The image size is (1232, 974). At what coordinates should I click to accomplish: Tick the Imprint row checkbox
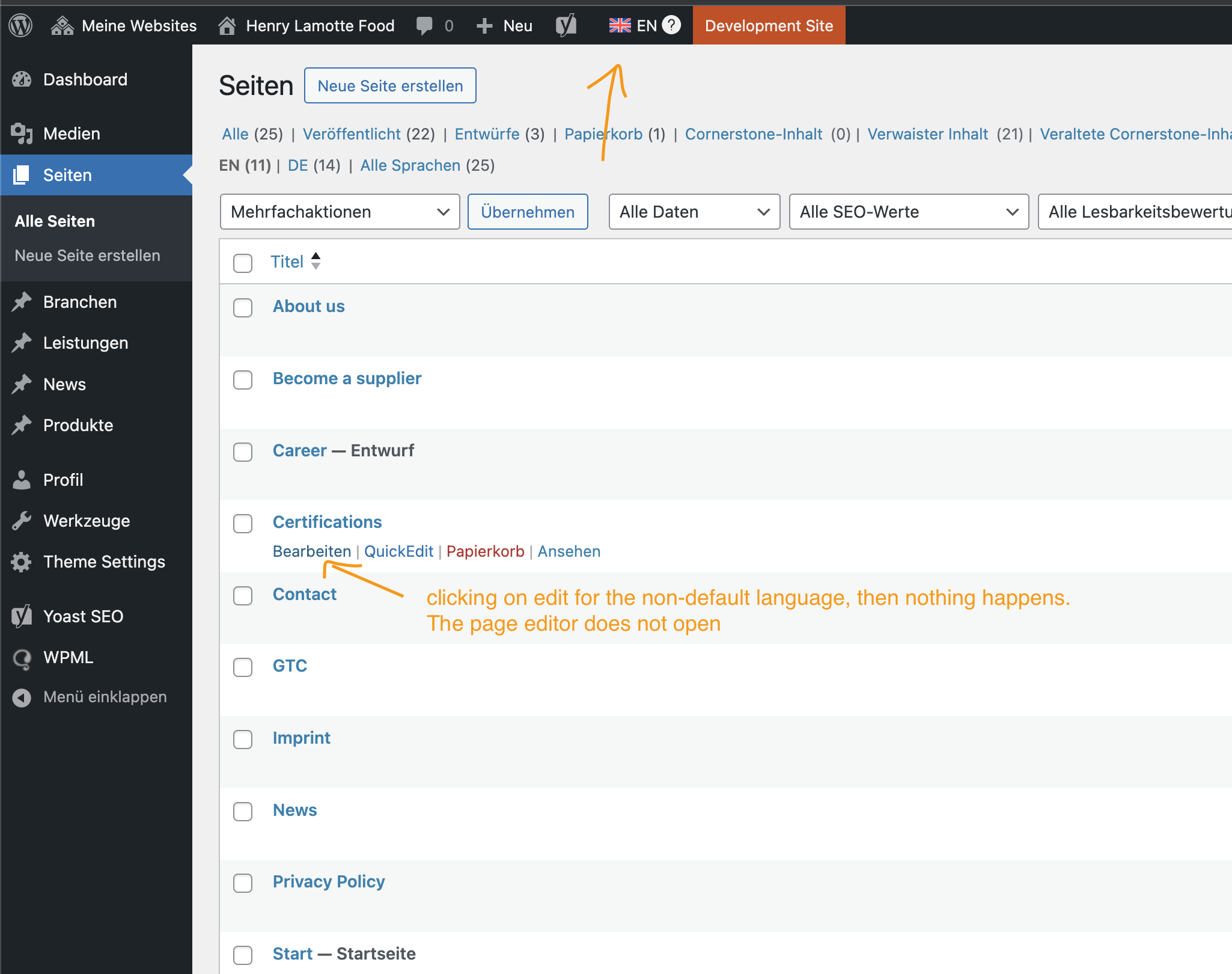(243, 739)
